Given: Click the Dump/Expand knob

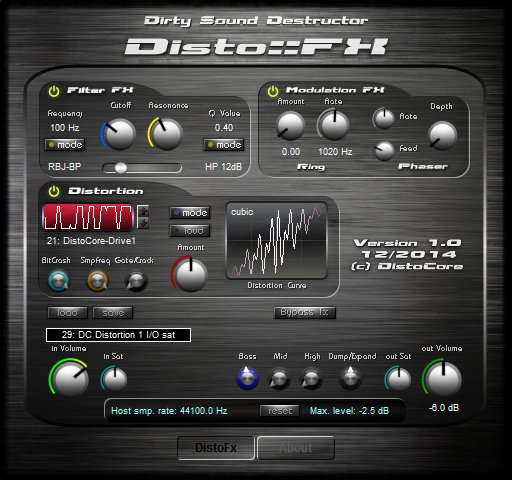Looking at the screenshot, I should 350,378.
